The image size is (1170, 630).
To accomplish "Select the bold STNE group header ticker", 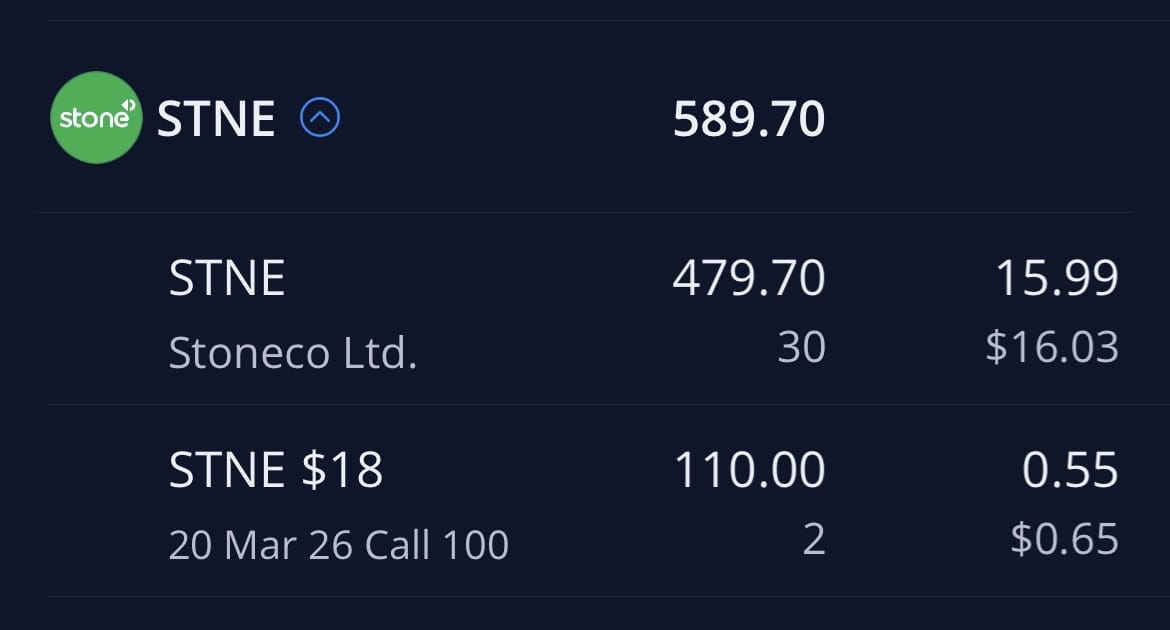I will pos(216,120).
